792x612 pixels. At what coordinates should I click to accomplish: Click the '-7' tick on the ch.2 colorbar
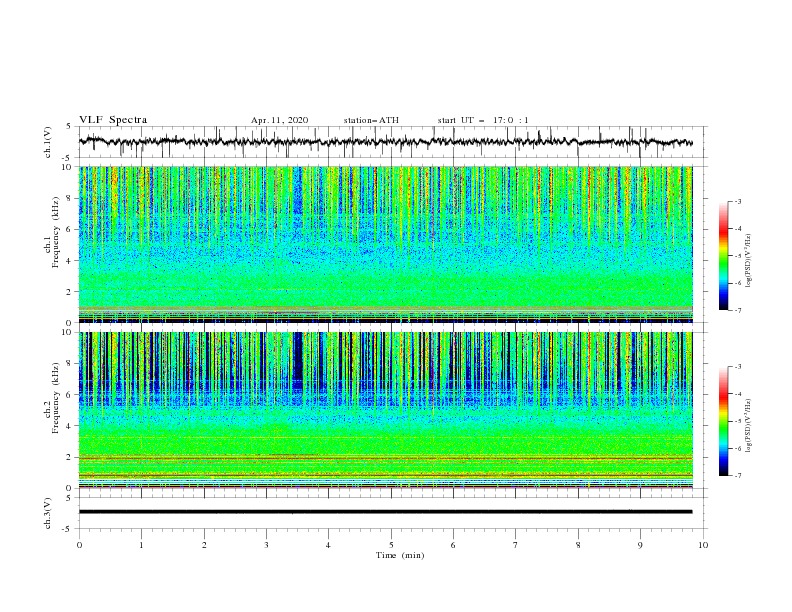(738, 475)
